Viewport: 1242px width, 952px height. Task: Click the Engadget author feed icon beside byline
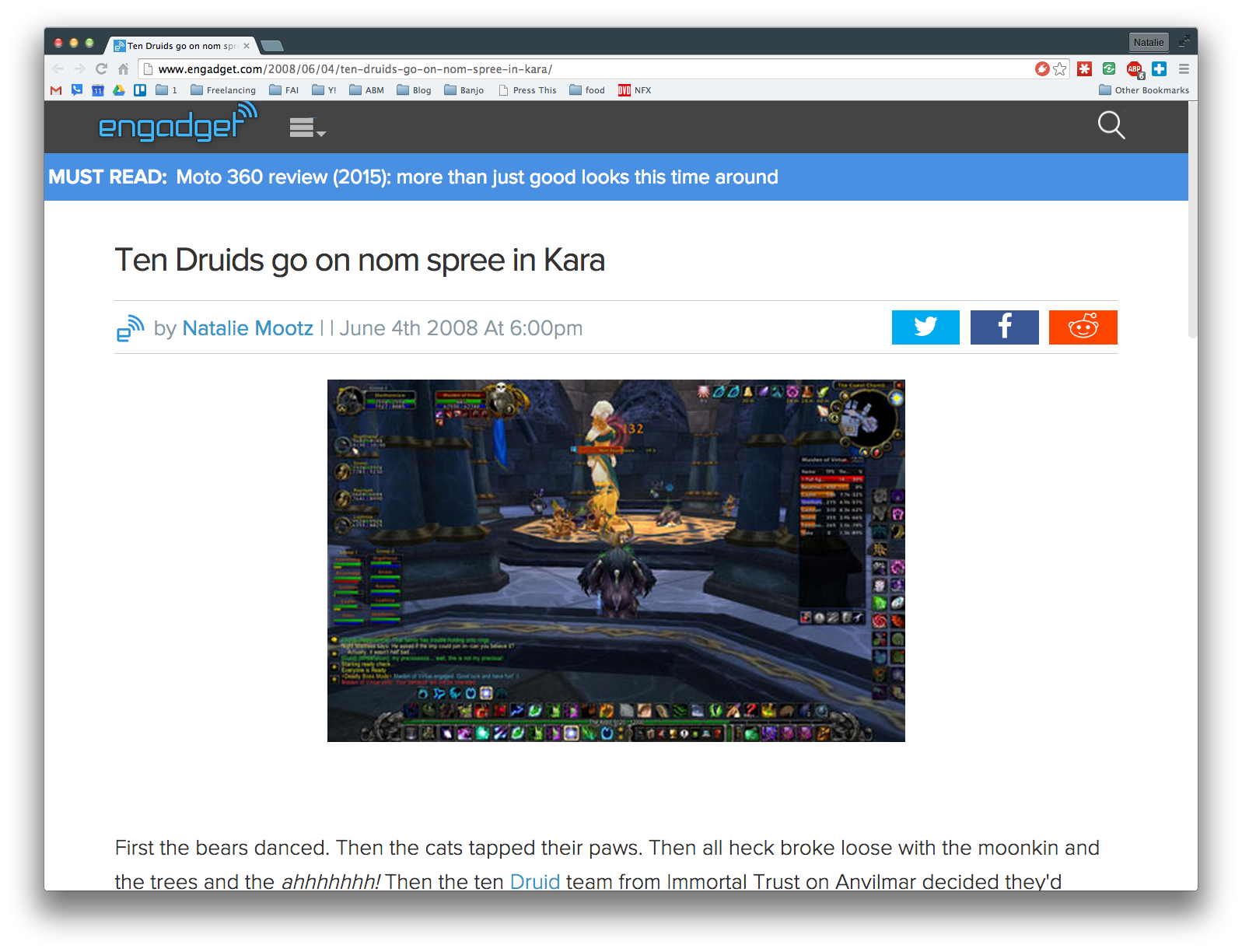tap(130, 328)
